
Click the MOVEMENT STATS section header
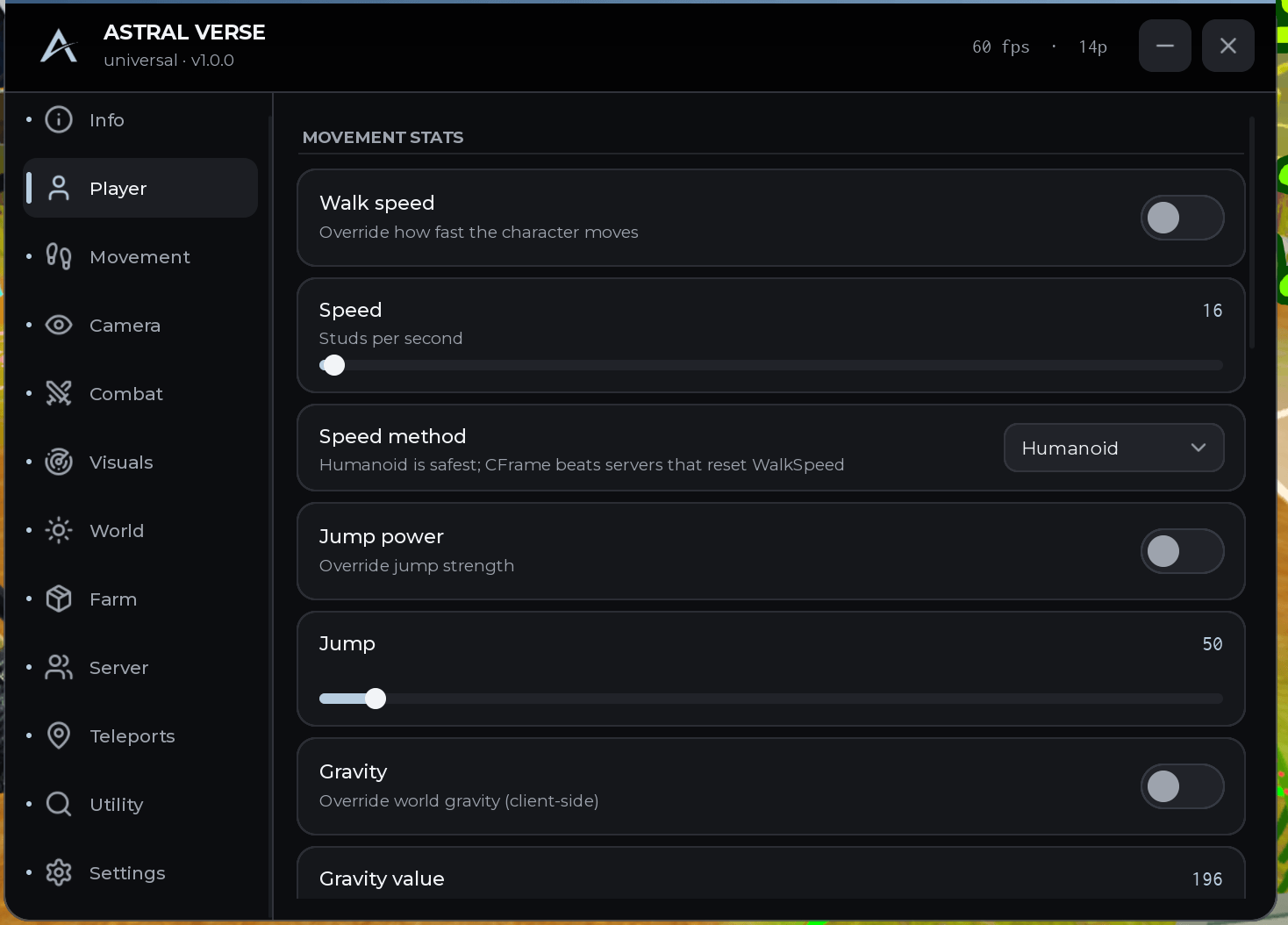click(x=383, y=138)
